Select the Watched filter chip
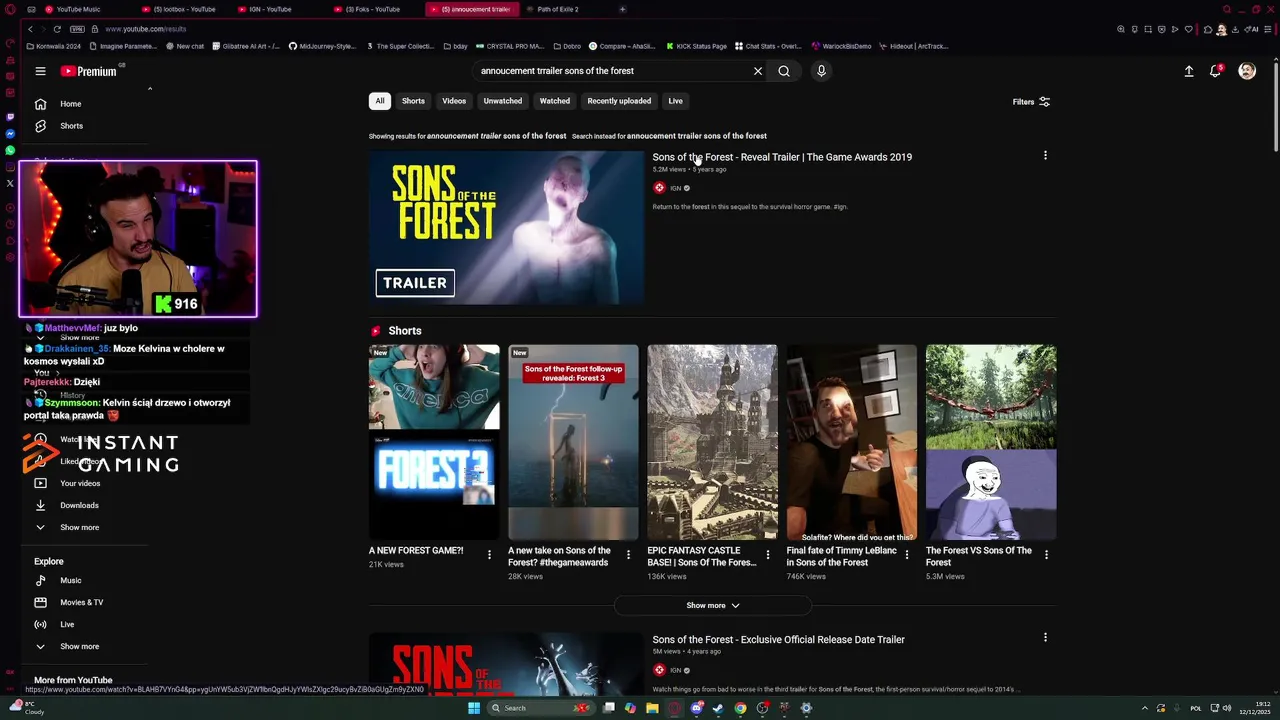The image size is (1280, 720). click(x=555, y=101)
